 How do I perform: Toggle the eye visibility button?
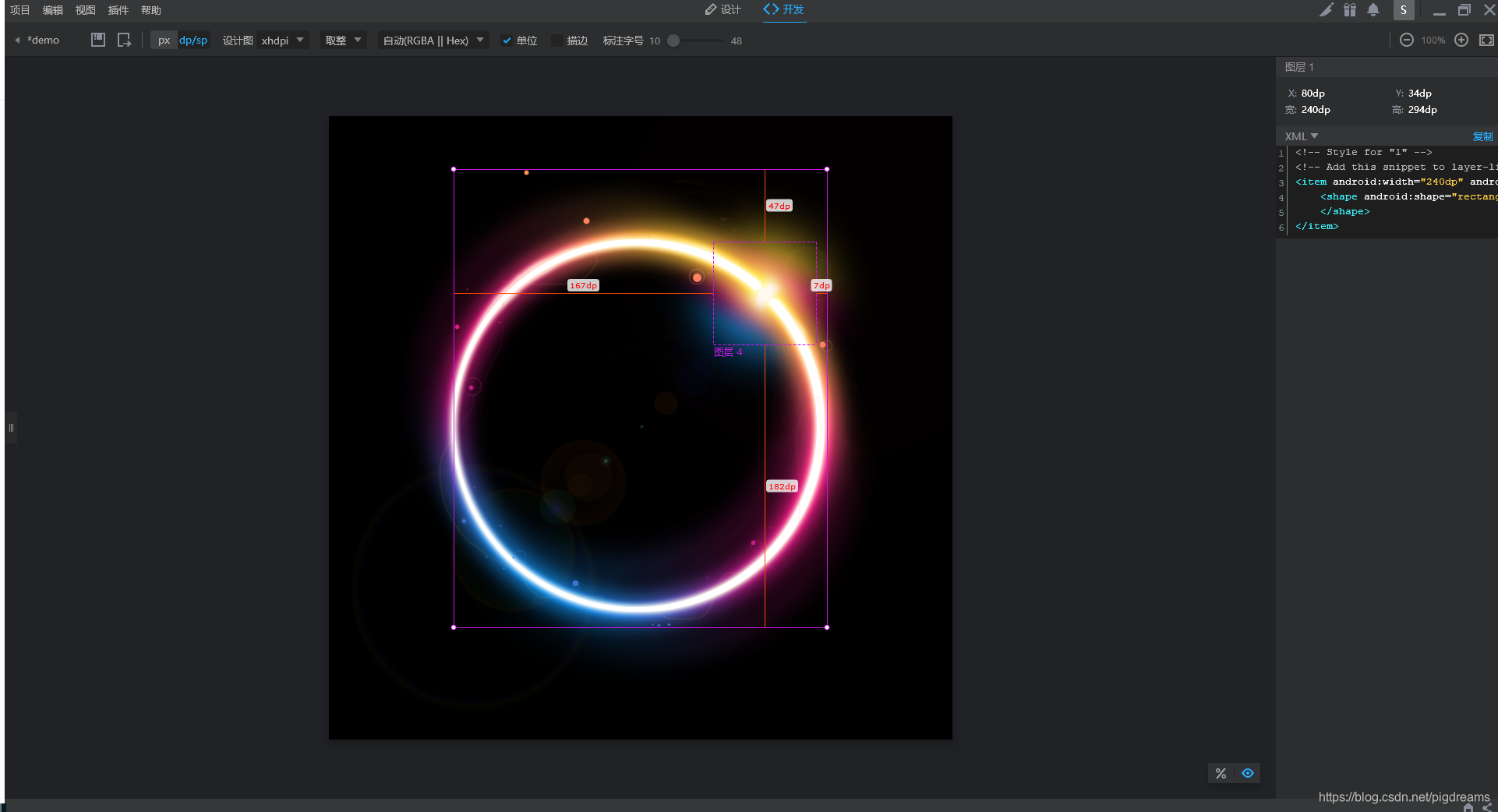1248,773
